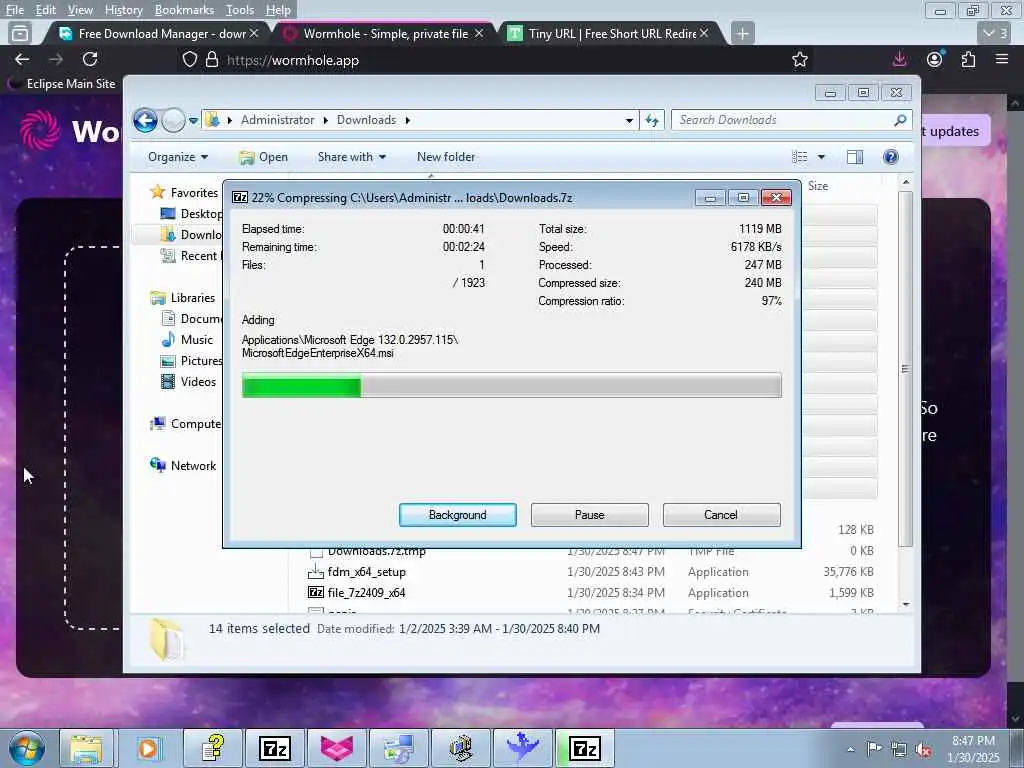Click site padlock security icon
This screenshot has height=768, width=1024.
pyautogui.click(x=212, y=60)
